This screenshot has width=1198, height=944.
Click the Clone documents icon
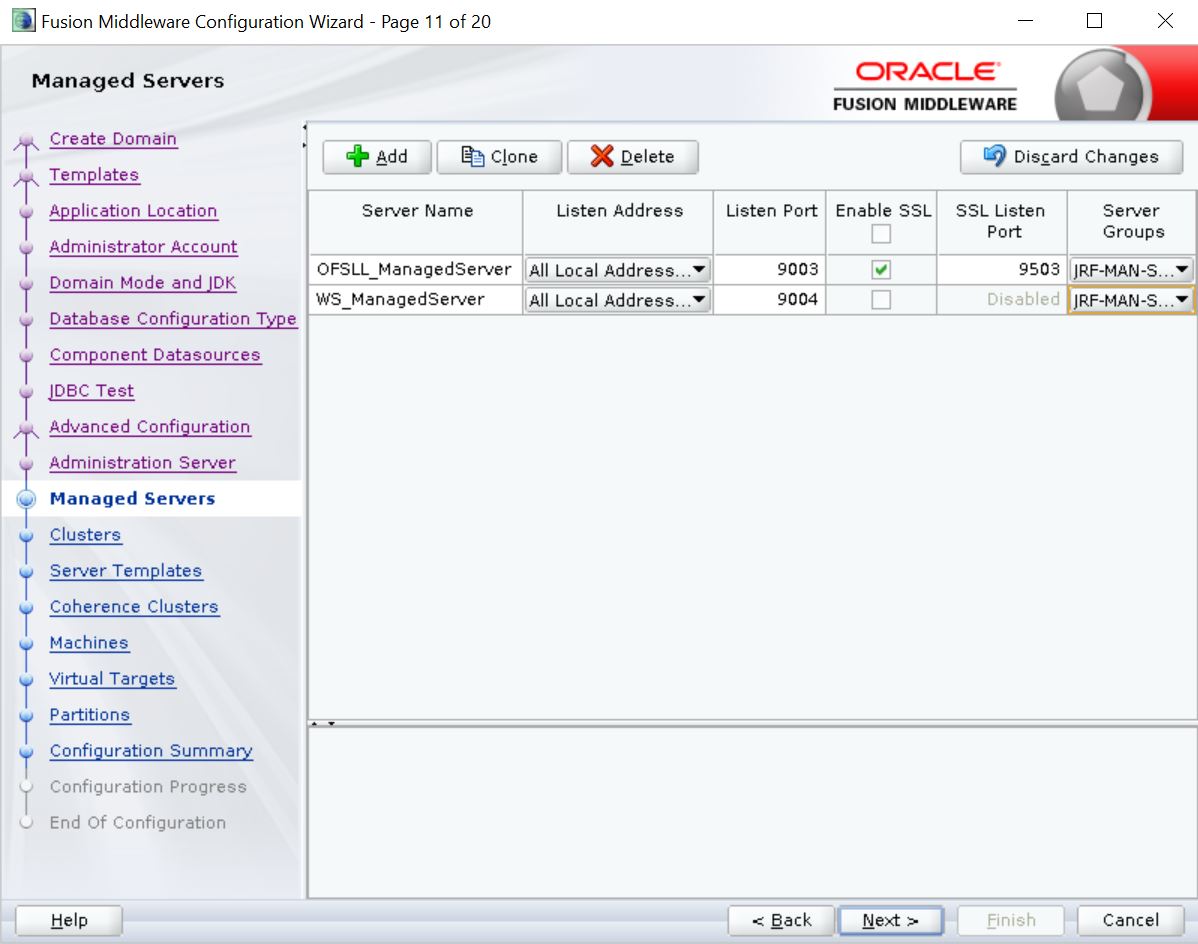click(472, 157)
